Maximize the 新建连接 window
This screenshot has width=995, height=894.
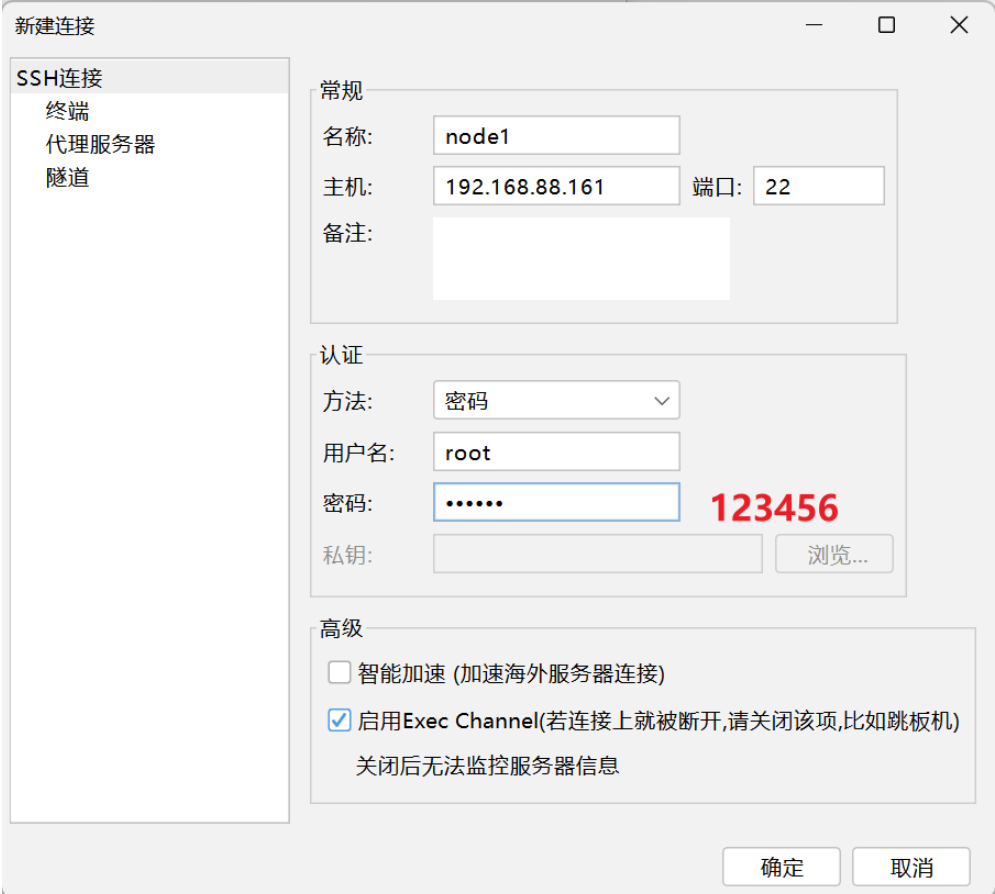[x=886, y=25]
